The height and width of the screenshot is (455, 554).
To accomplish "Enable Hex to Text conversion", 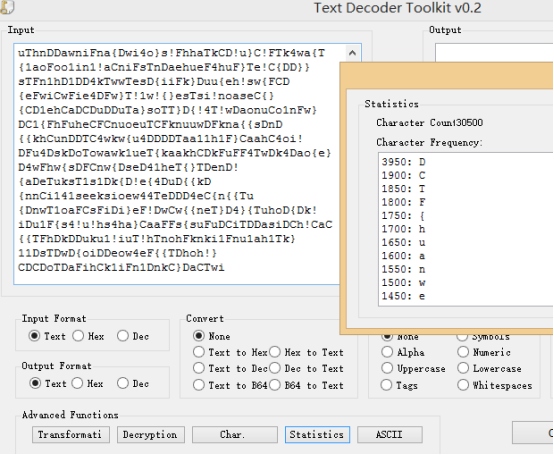I will 306,352.
